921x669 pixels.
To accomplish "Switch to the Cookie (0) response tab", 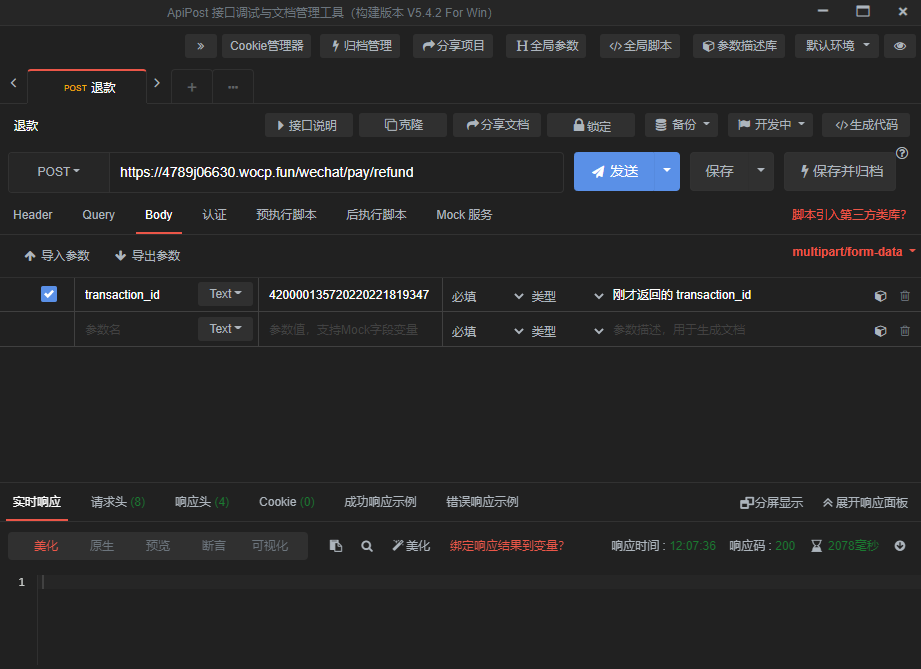I will pos(287,502).
